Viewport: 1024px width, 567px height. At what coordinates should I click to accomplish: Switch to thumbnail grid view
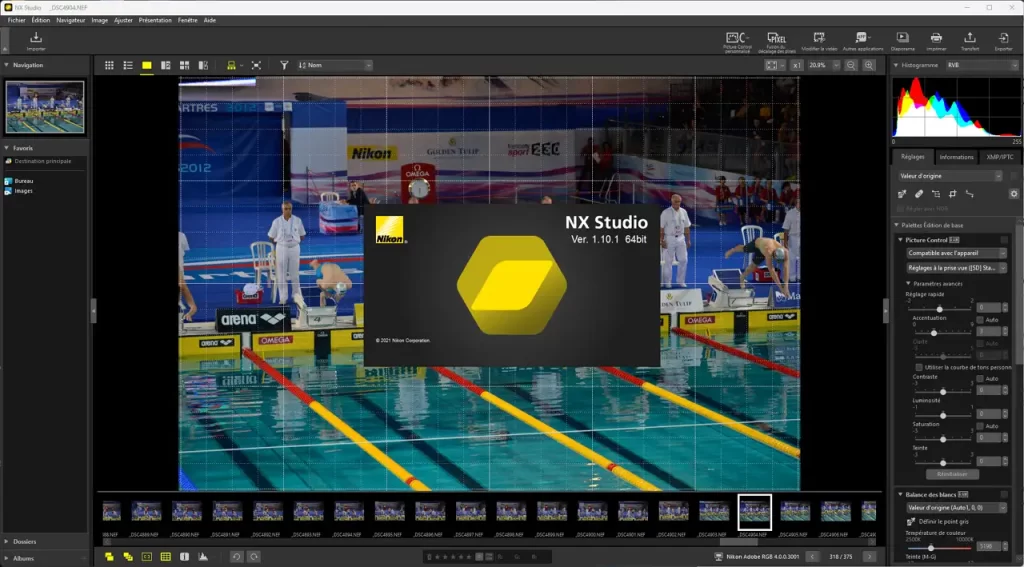click(x=109, y=65)
